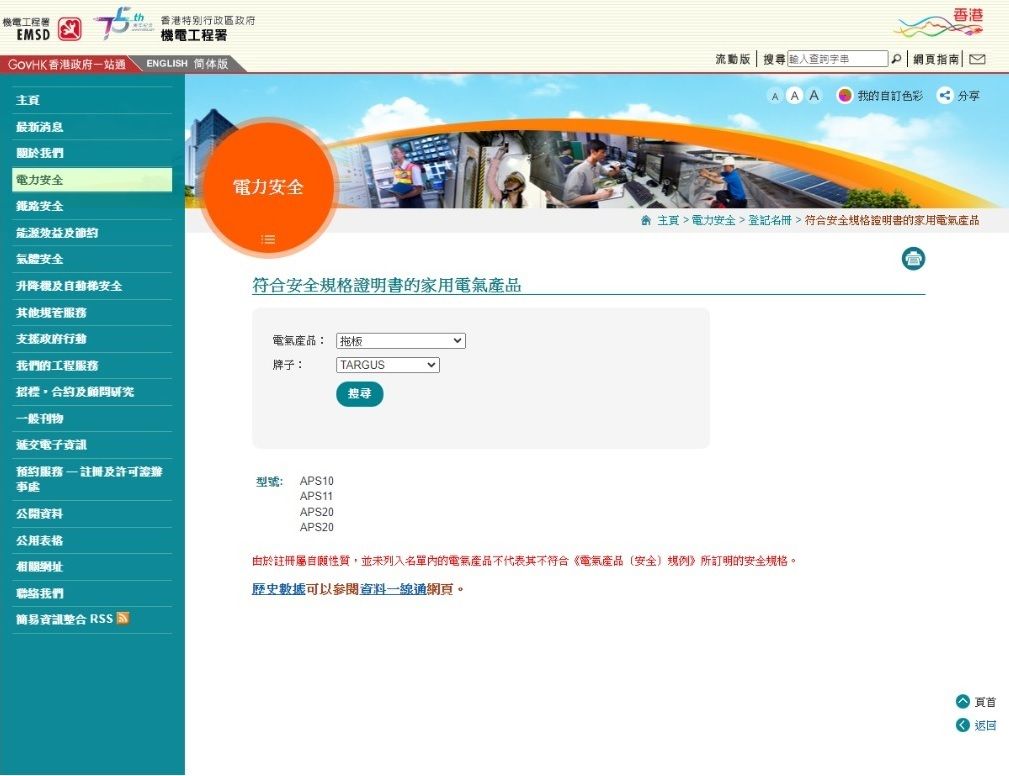The width and height of the screenshot is (1009, 776).
Task: Click the printer icon above the heading
Action: tap(913, 259)
